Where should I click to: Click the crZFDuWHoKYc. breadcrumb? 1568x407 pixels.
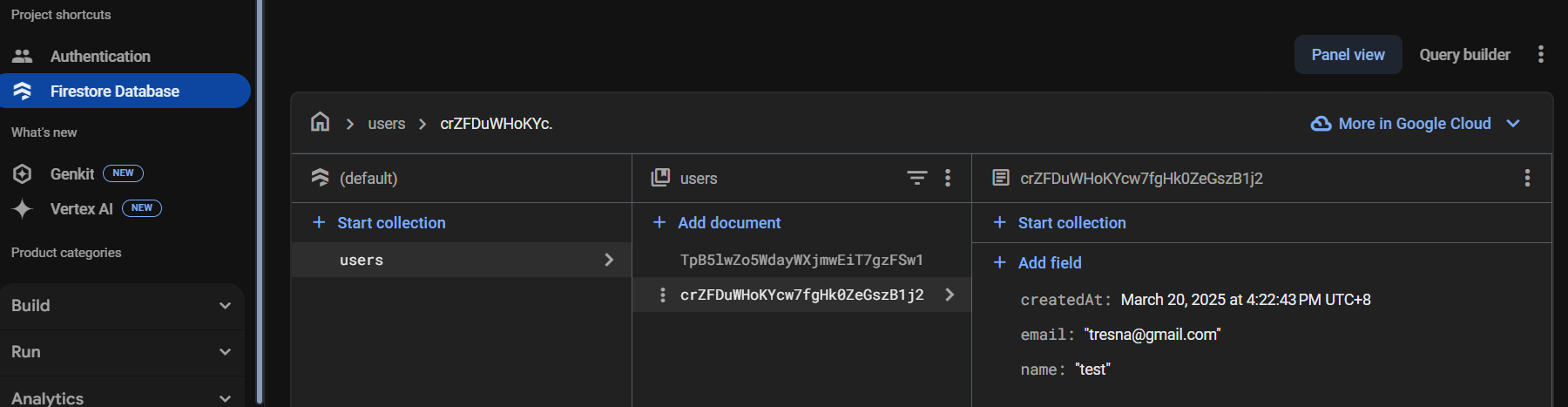496,124
